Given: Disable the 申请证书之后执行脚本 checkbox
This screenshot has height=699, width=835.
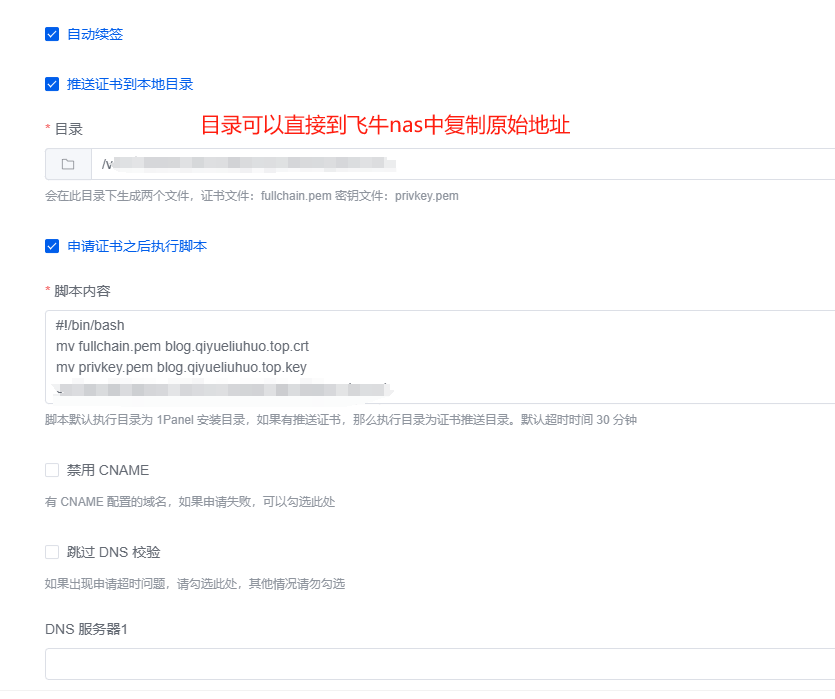Looking at the screenshot, I should coord(52,246).
